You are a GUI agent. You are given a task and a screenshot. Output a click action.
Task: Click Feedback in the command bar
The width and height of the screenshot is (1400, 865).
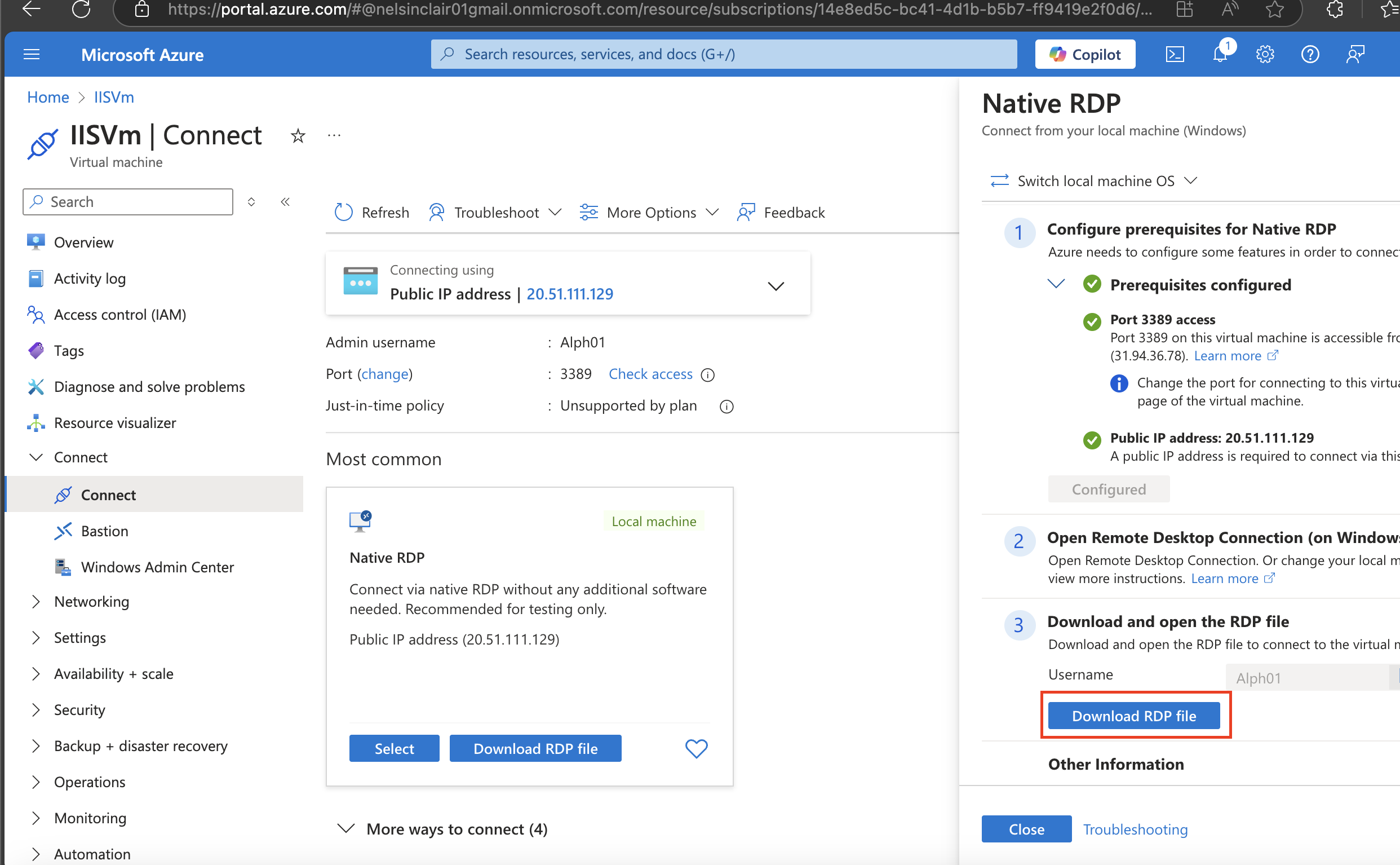(x=781, y=213)
